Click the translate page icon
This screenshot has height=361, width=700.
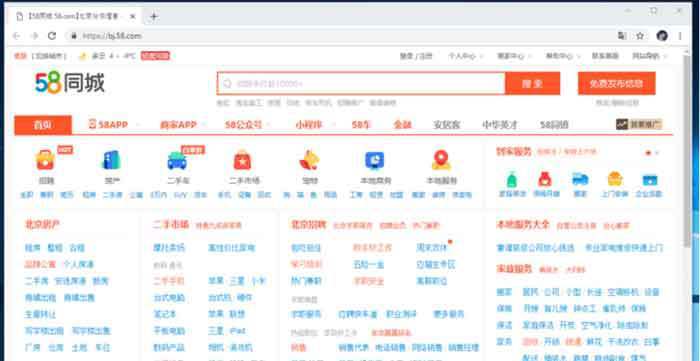click(x=622, y=36)
